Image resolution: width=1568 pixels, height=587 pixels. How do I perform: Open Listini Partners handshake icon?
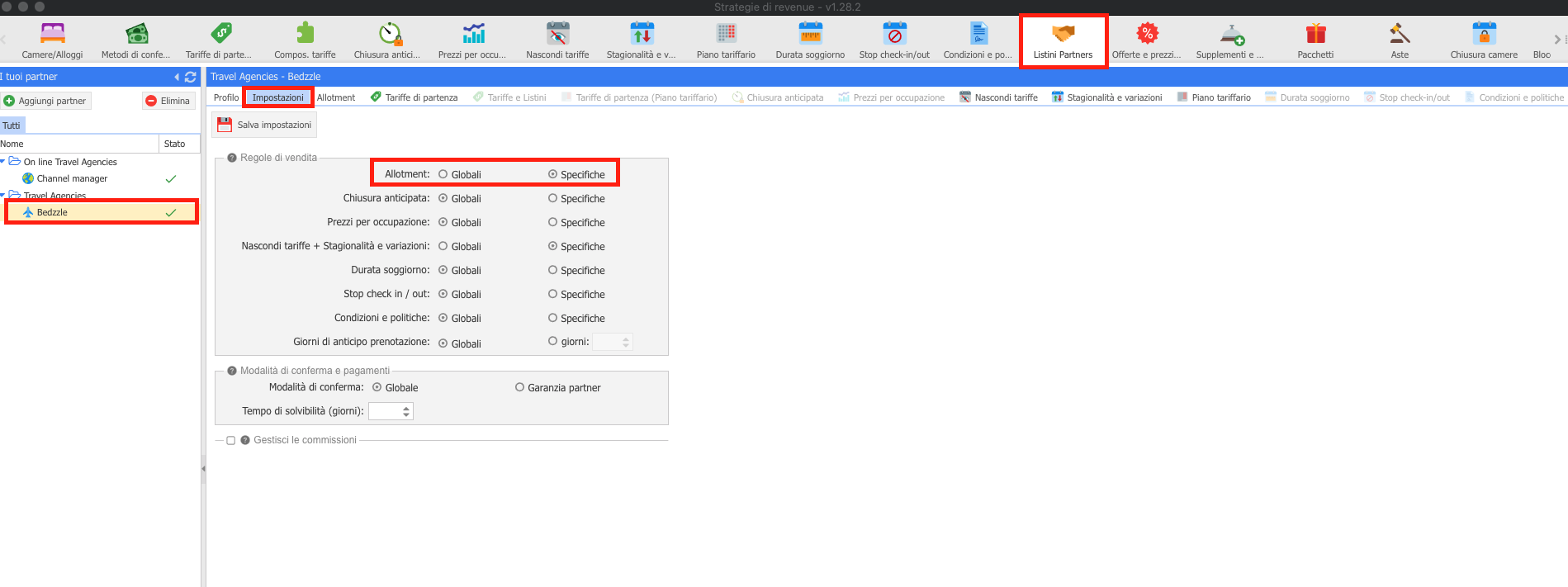[x=1063, y=34]
